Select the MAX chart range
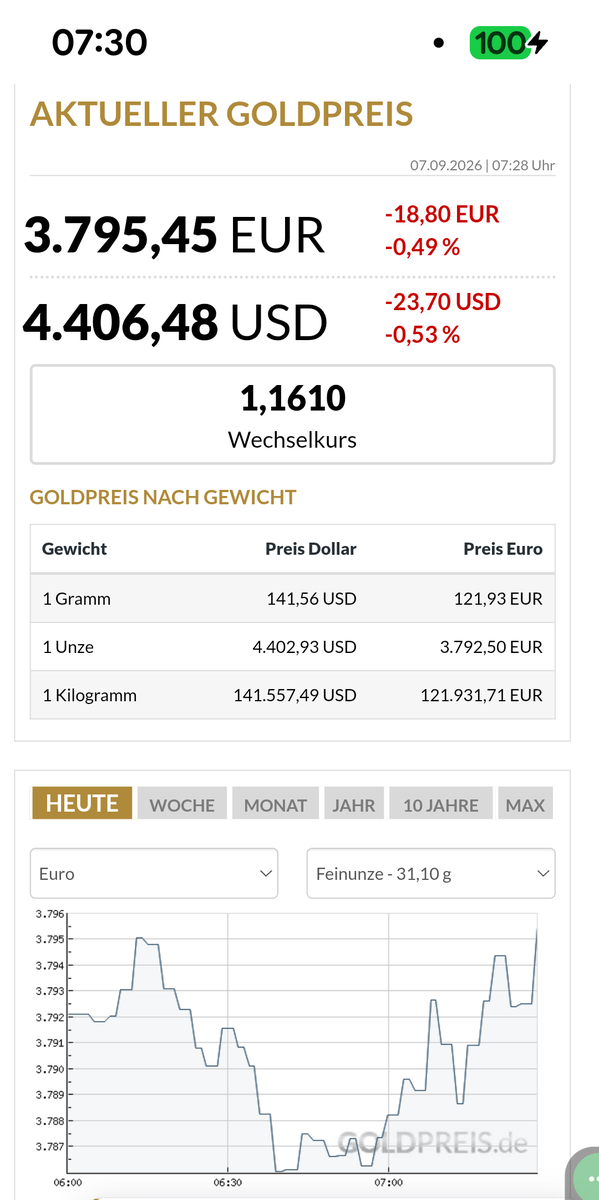This screenshot has width=599, height=1200. (x=525, y=804)
